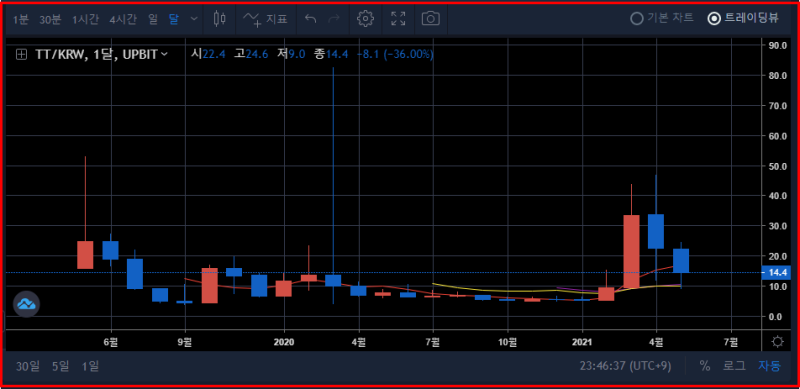Expand the timeframe dropdown chevron
Image resolution: width=800 pixels, height=389 pixels.
[194, 19]
